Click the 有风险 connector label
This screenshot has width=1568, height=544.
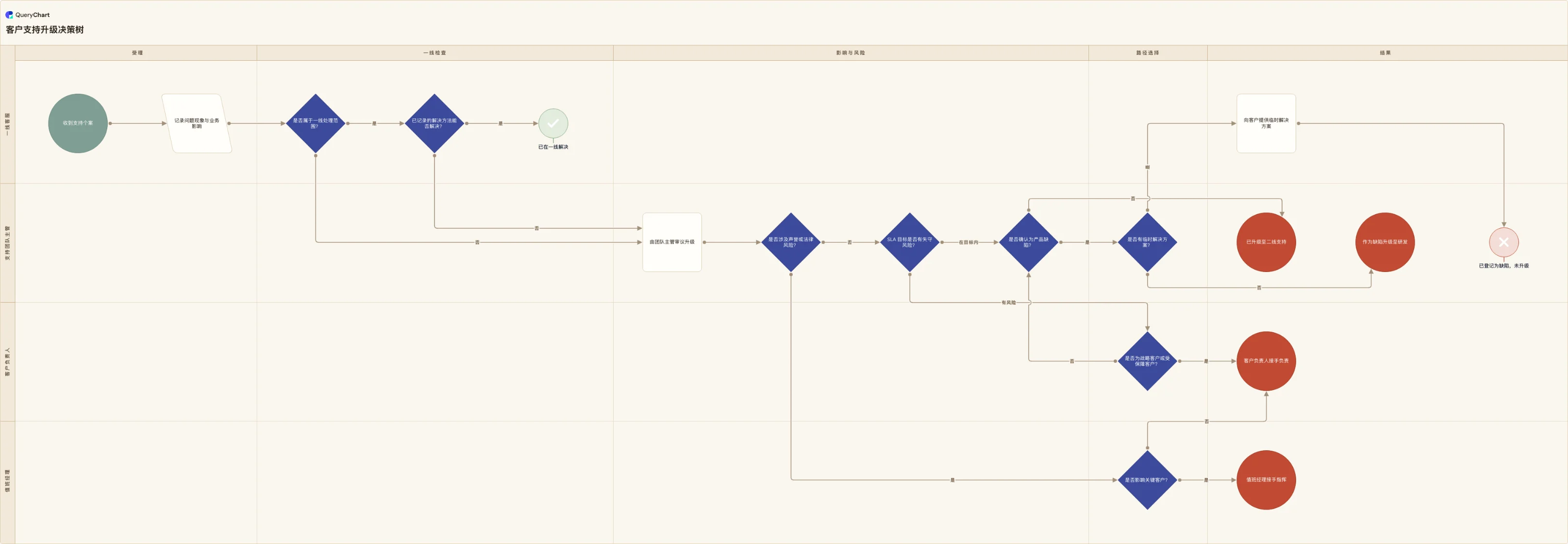1009,303
